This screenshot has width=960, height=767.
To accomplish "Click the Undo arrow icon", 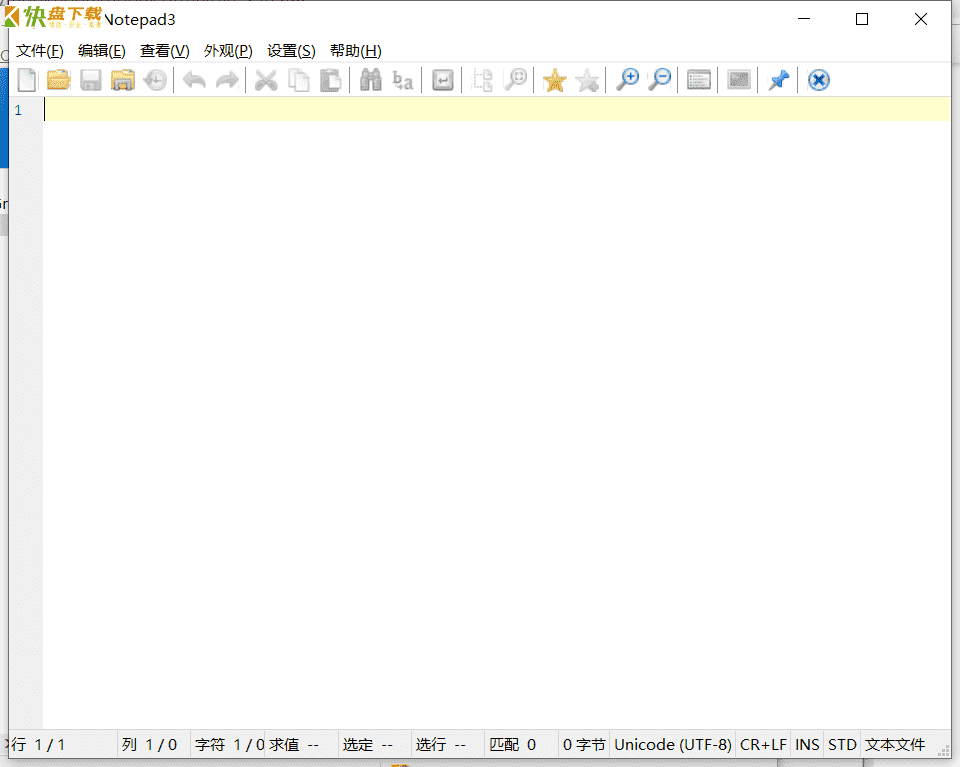I will click(x=195, y=80).
